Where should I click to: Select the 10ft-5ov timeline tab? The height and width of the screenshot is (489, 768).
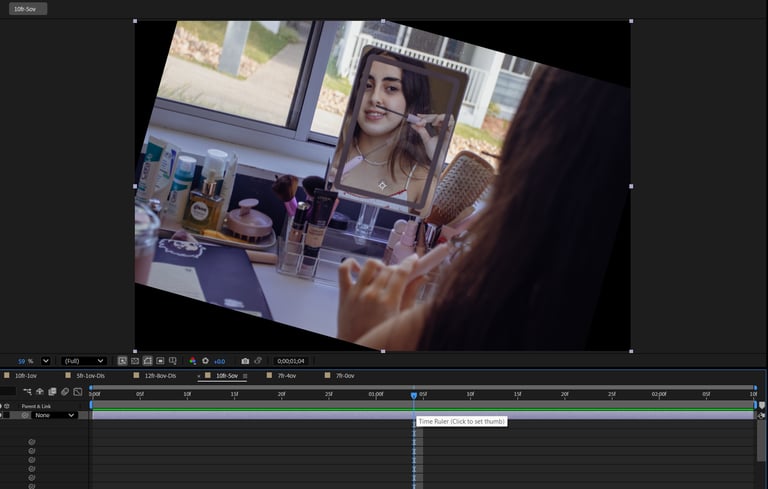tap(227, 376)
